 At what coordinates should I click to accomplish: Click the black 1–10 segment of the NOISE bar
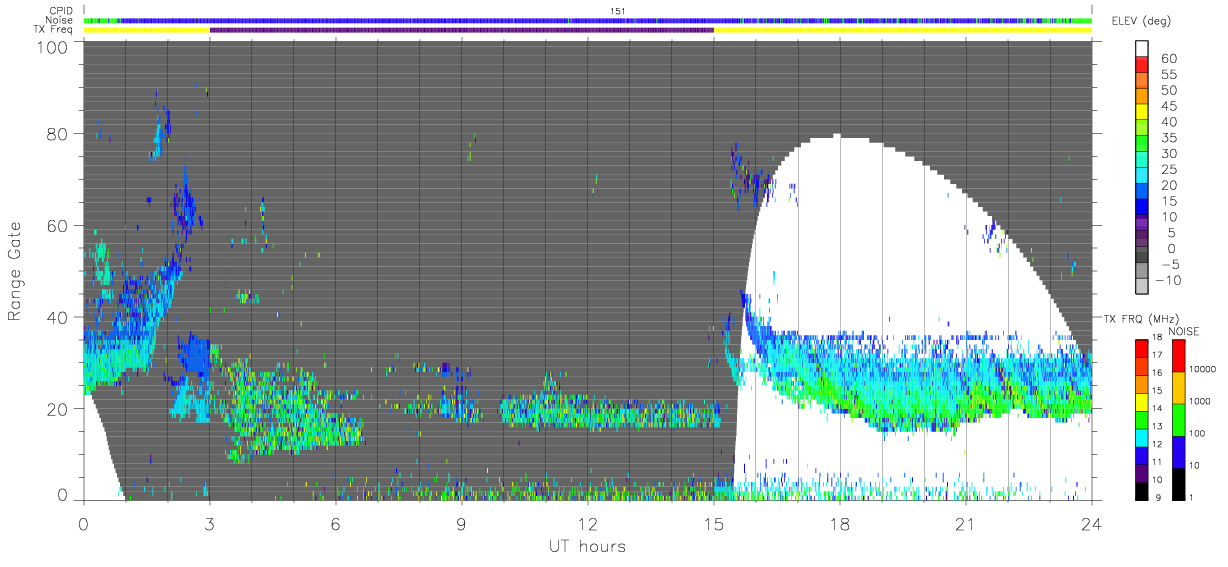pyautogui.click(x=1178, y=484)
